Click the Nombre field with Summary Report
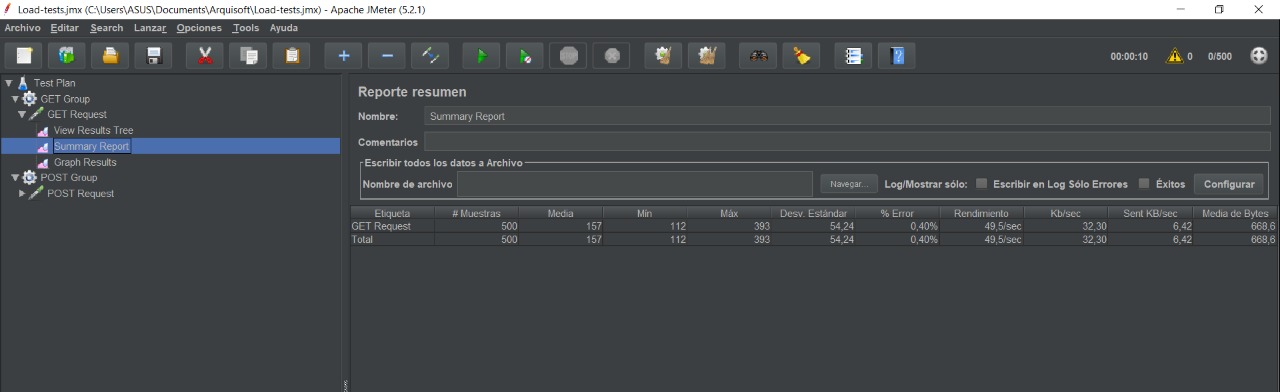The height and width of the screenshot is (392, 1280). click(847, 116)
